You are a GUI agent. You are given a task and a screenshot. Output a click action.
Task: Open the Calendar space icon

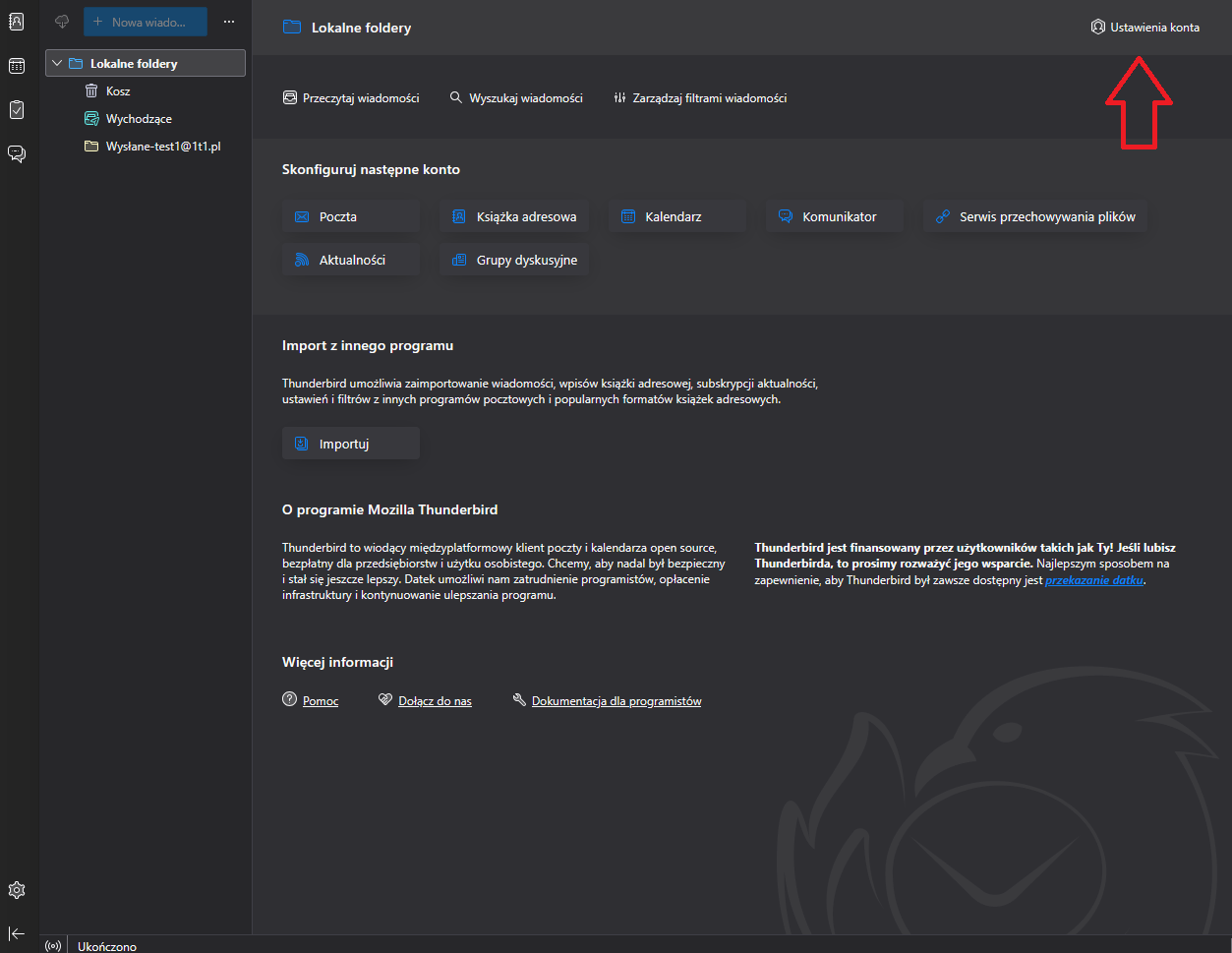17,66
